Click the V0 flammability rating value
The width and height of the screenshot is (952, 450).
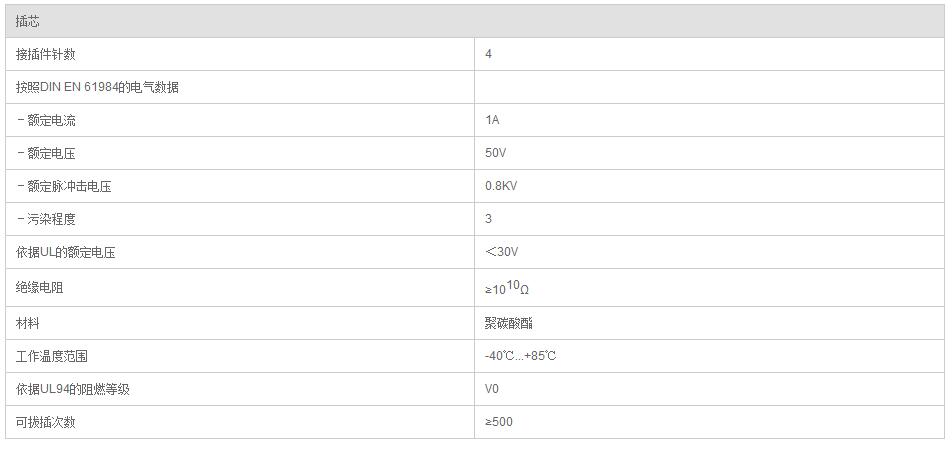pos(492,389)
